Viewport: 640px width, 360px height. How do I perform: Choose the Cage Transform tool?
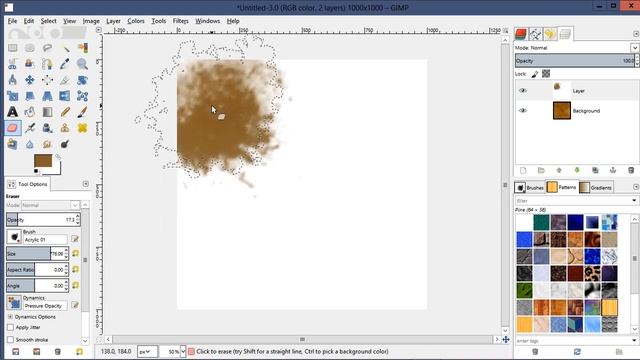coord(82,96)
